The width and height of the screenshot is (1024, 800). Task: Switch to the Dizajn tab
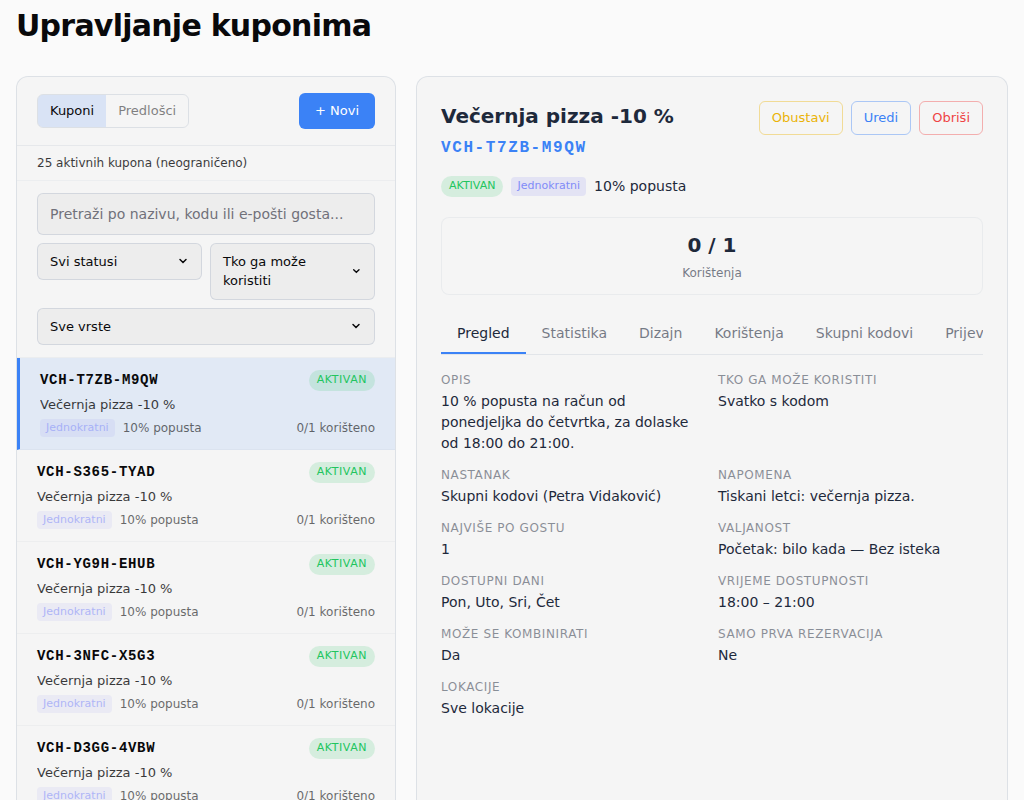pyautogui.click(x=660, y=334)
